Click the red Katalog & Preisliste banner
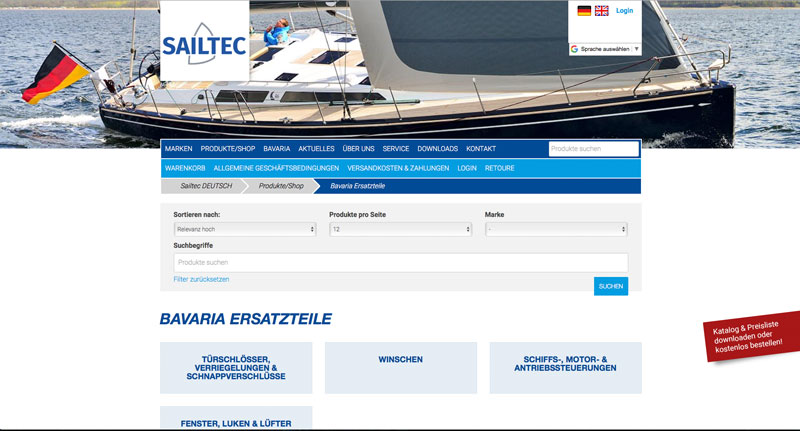Screen dimensions: 800x431 click(751, 337)
